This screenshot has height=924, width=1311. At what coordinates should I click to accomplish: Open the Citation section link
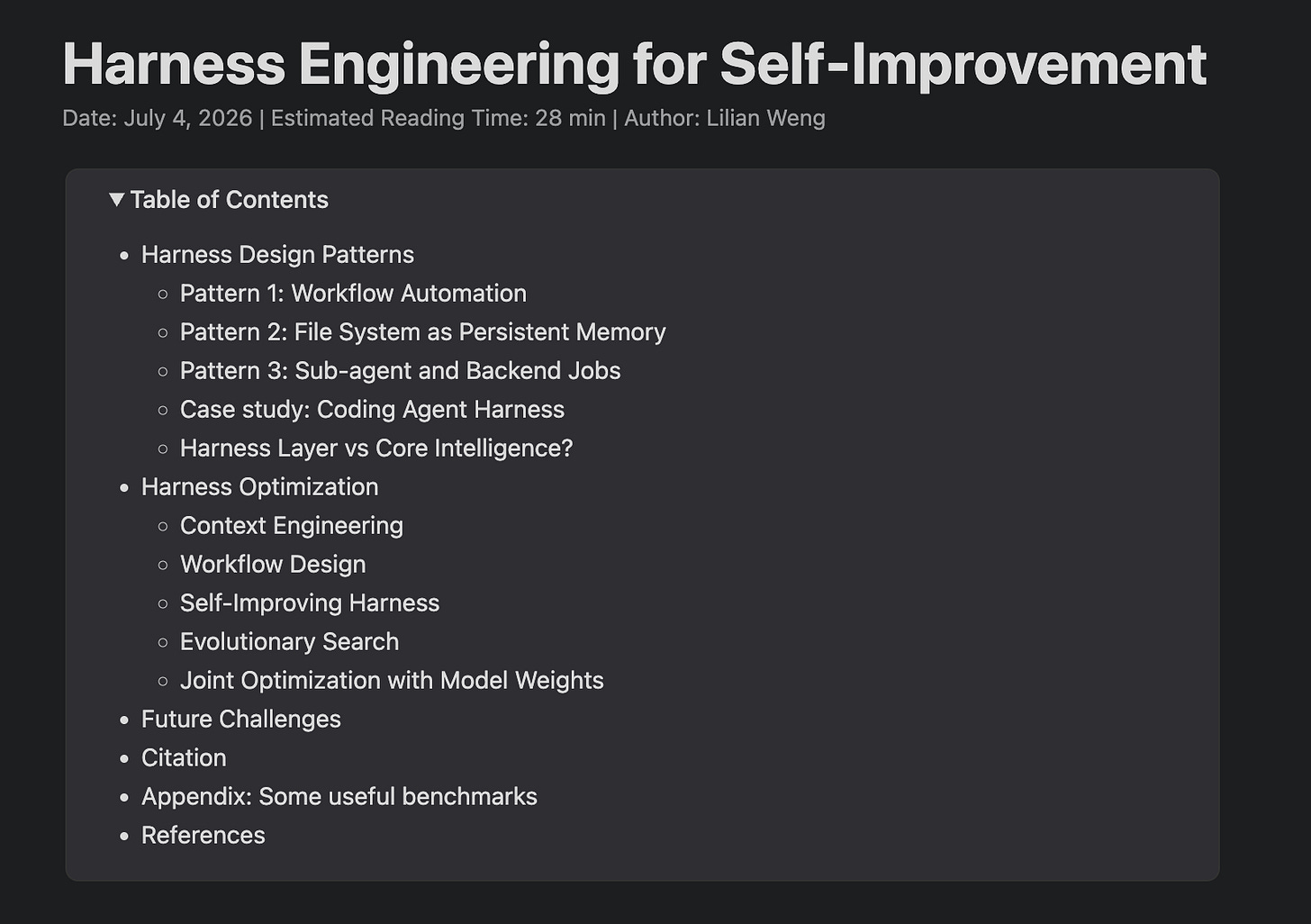point(184,758)
